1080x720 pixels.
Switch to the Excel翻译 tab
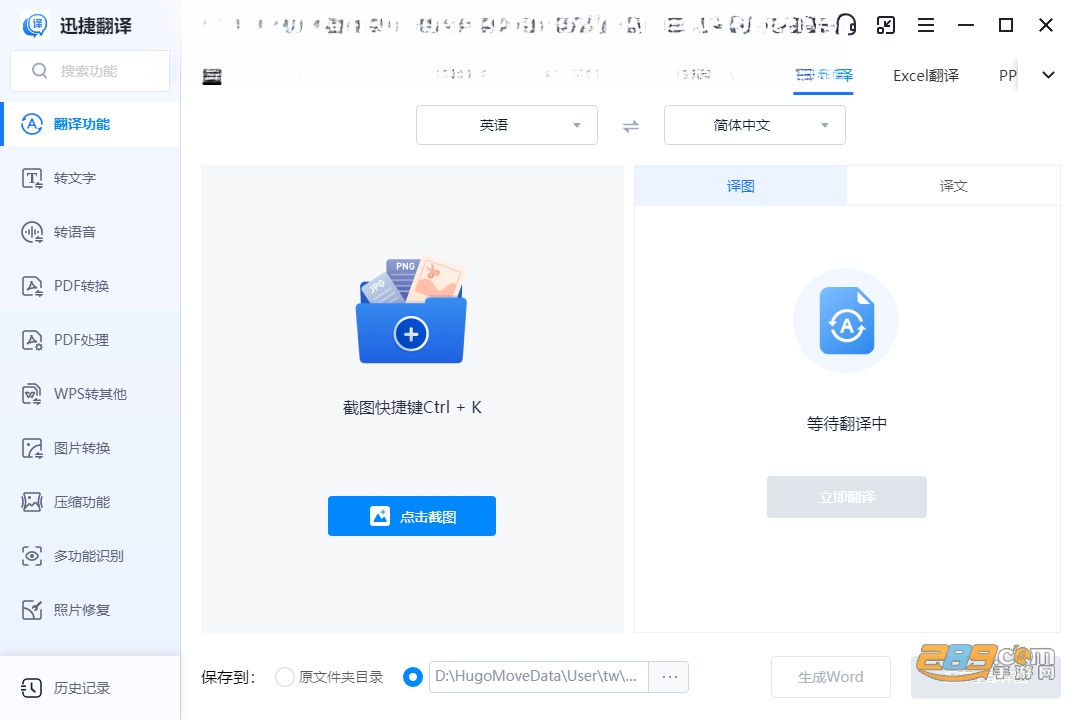(x=926, y=76)
